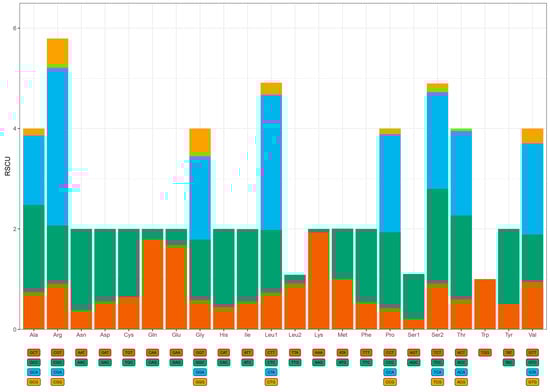
Task: Select the blue codon label under Pro
Action: (x=390, y=372)
